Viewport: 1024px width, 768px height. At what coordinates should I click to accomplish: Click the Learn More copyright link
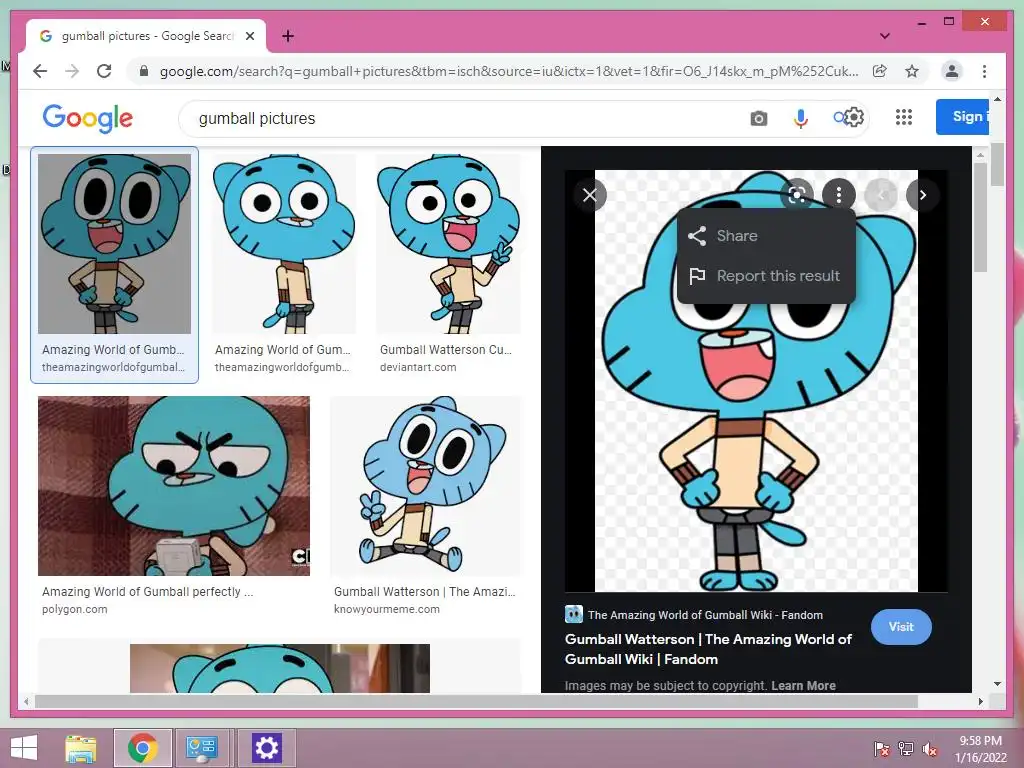pyautogui.click(x=803, y=686)
